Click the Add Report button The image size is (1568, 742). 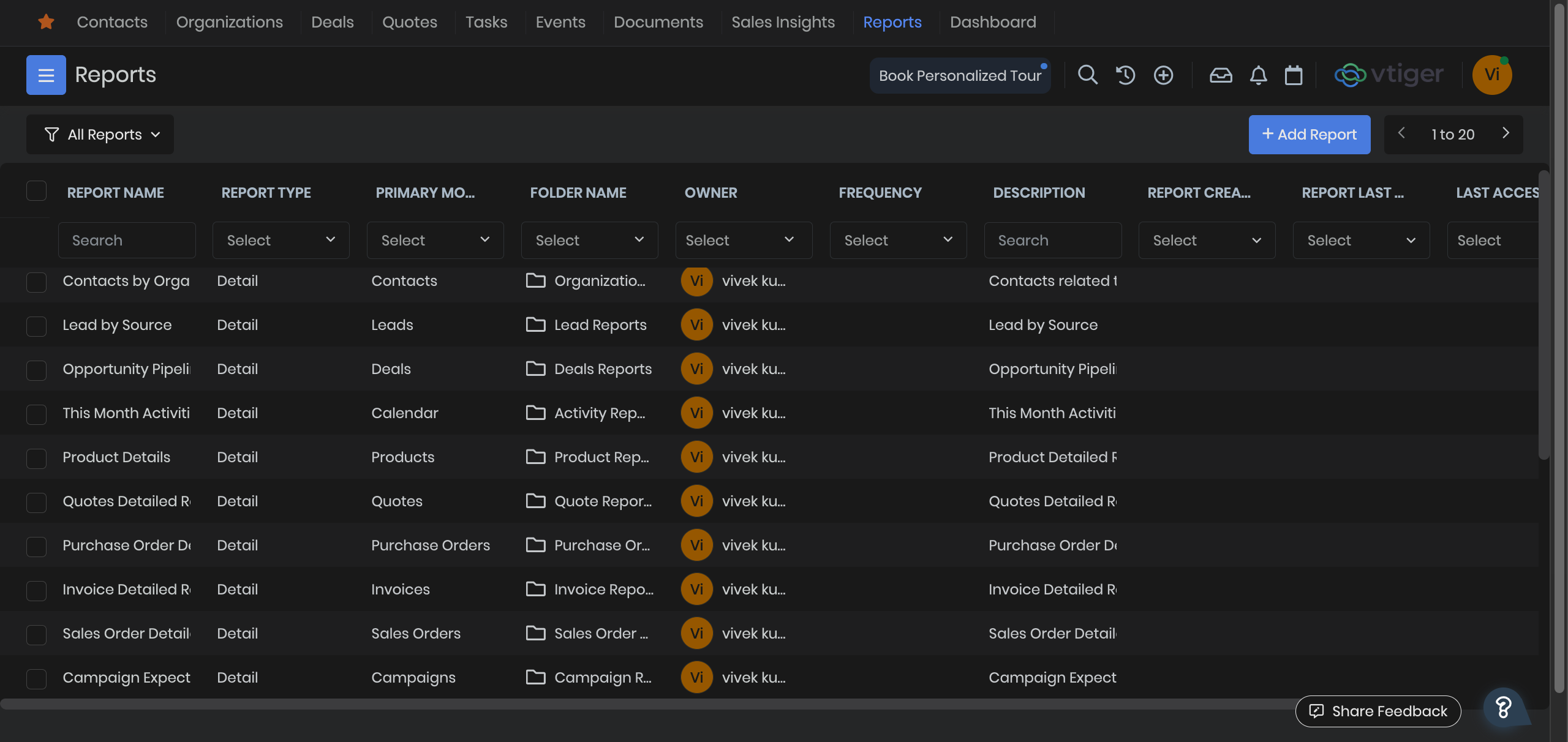tap(1309, 135)
